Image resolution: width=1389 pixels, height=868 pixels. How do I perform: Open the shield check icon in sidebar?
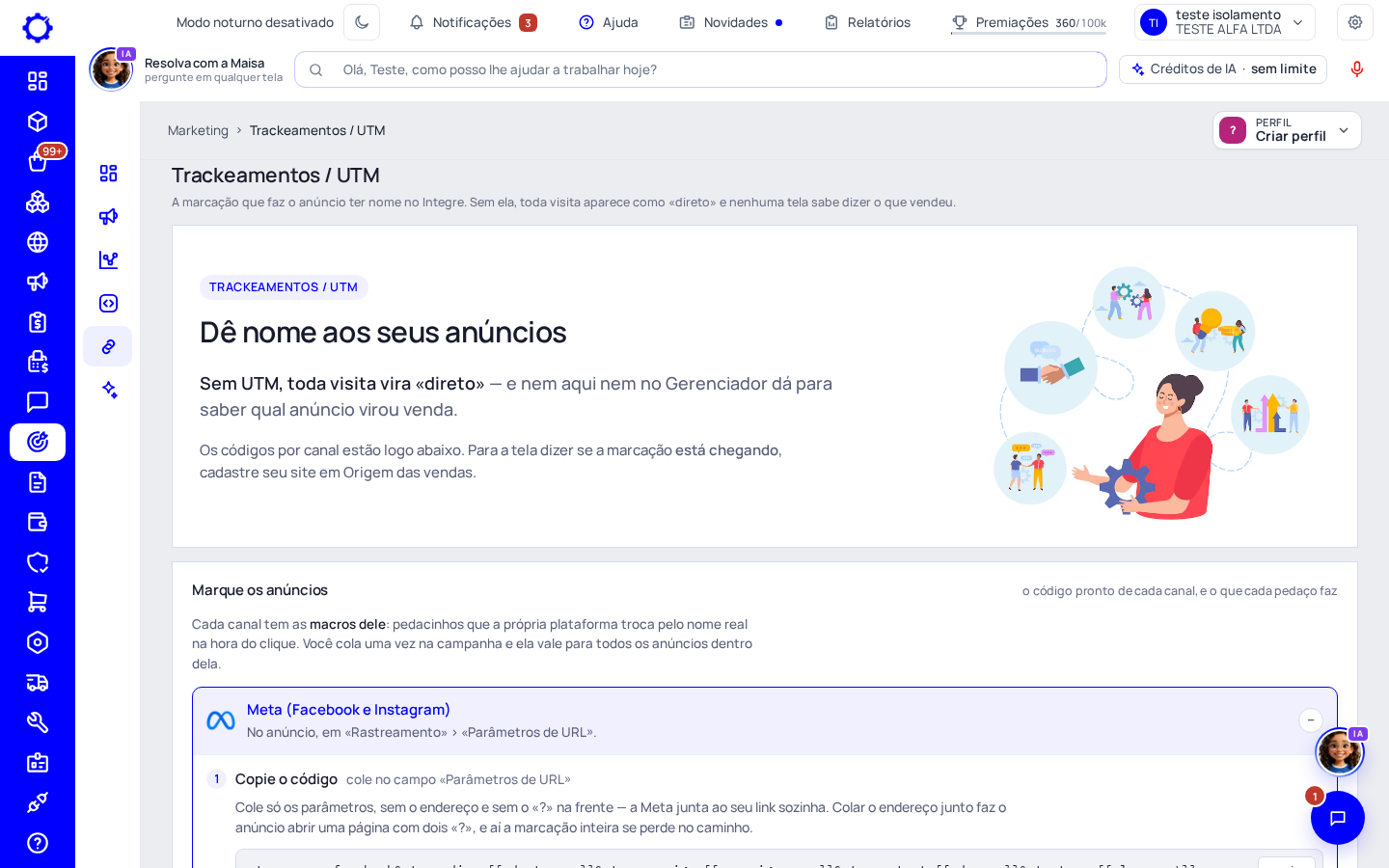pyautogui.click(x=38, y=562)
